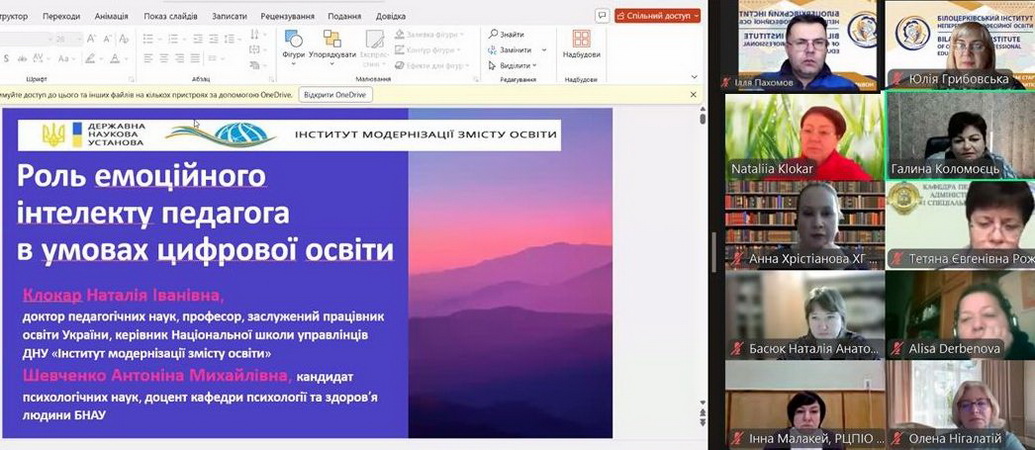Open the Фігури shapes gallery
Screen dimensions: 1035x450
pos(293,44)
